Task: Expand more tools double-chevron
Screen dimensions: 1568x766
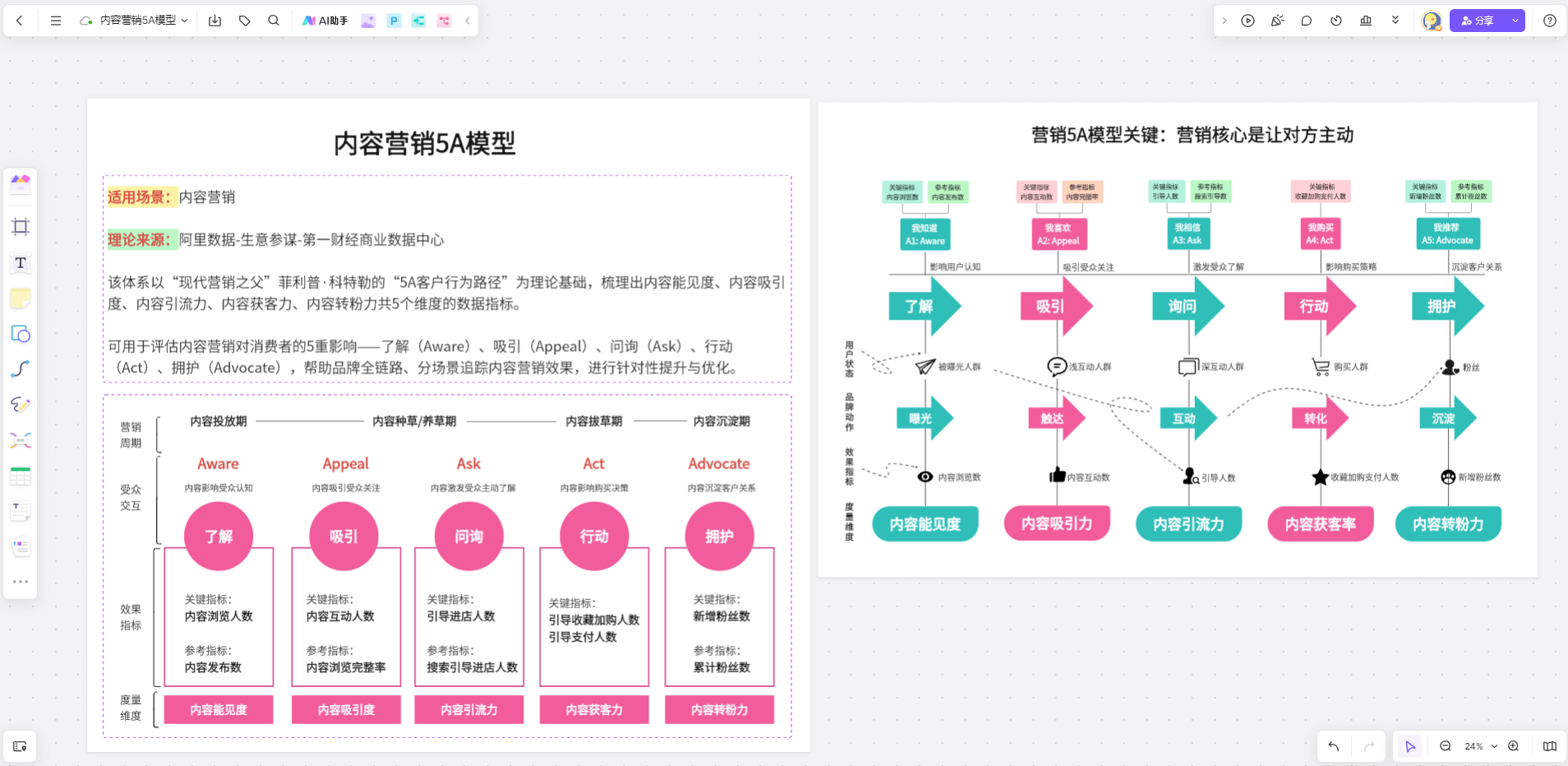Action: (1395, 21)
